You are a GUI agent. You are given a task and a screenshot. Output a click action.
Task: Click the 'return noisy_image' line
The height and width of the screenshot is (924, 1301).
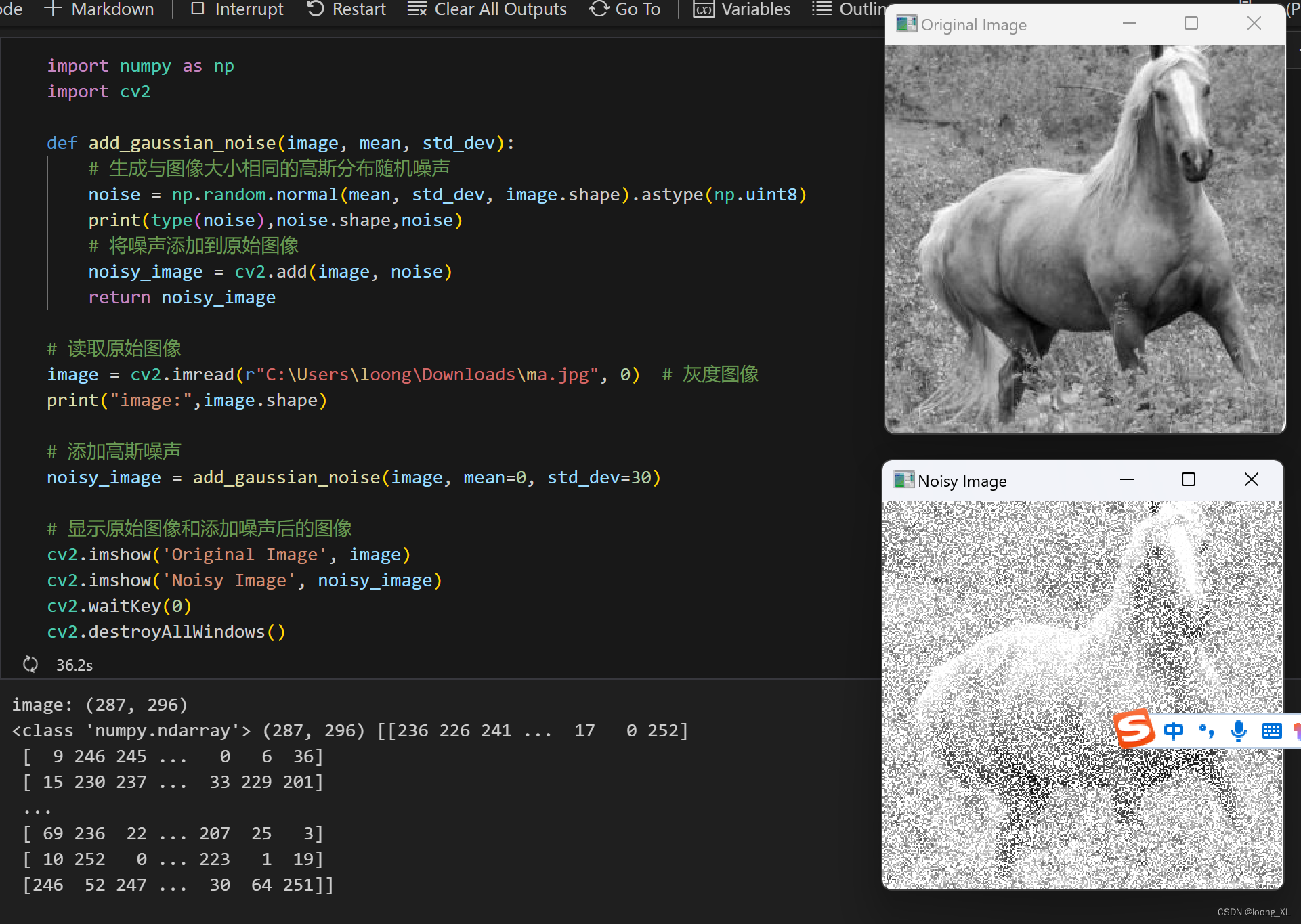[182, 297]
